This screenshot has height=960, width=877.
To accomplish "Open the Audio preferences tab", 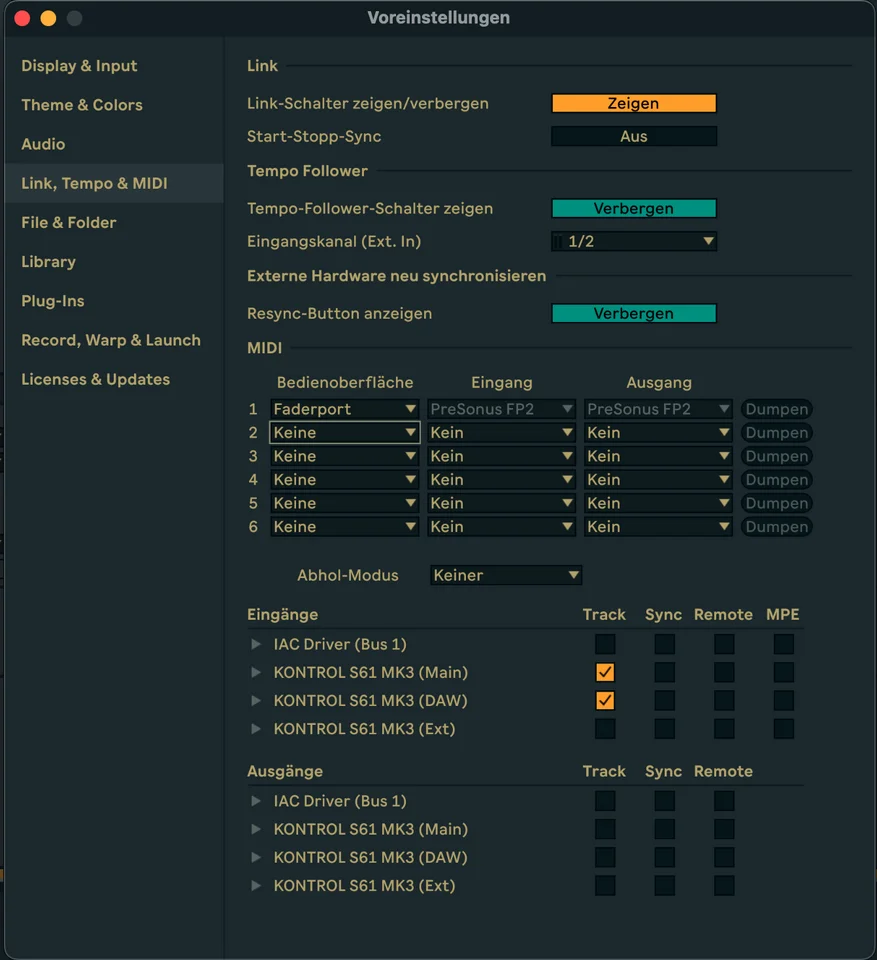I will (43, 144).
